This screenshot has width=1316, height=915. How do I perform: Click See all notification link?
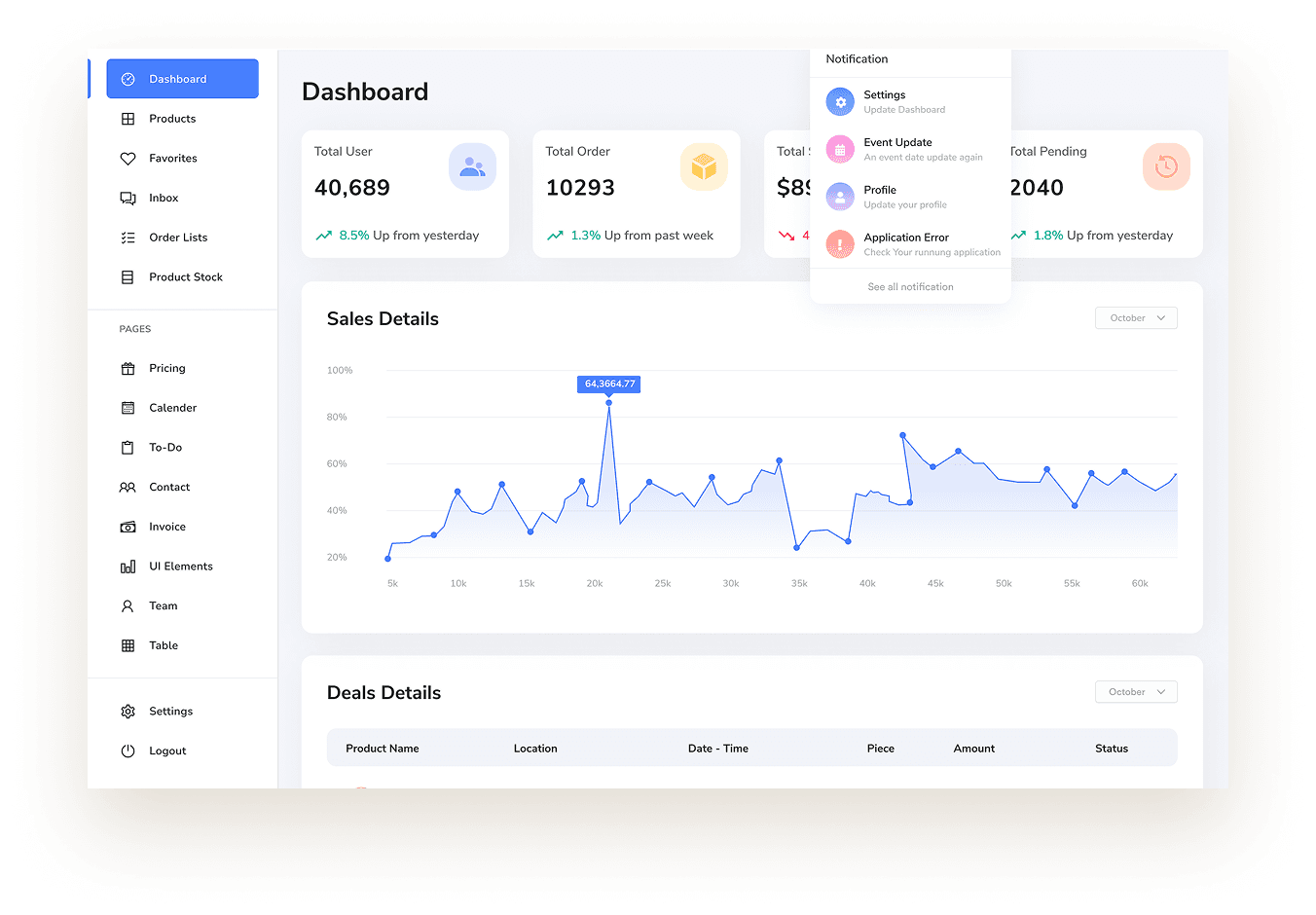tap(910, 287)
